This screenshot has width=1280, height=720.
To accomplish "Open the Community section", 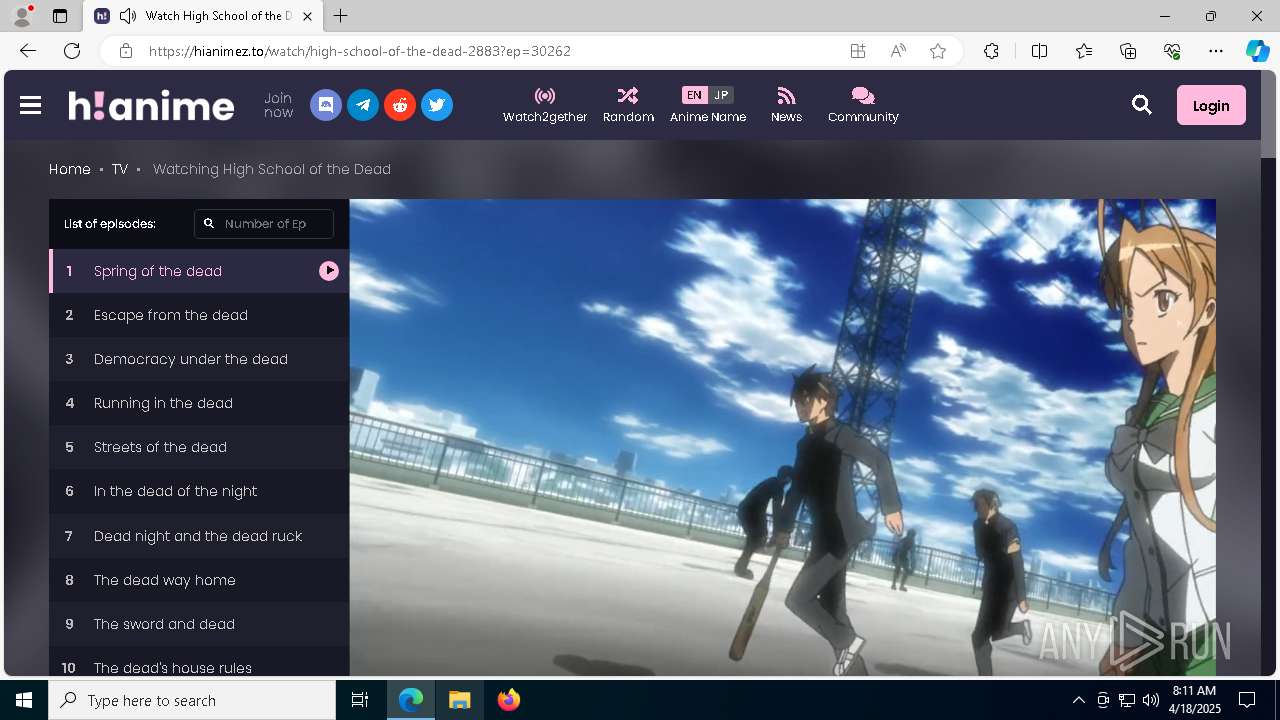I will click(x=863, y=105).
